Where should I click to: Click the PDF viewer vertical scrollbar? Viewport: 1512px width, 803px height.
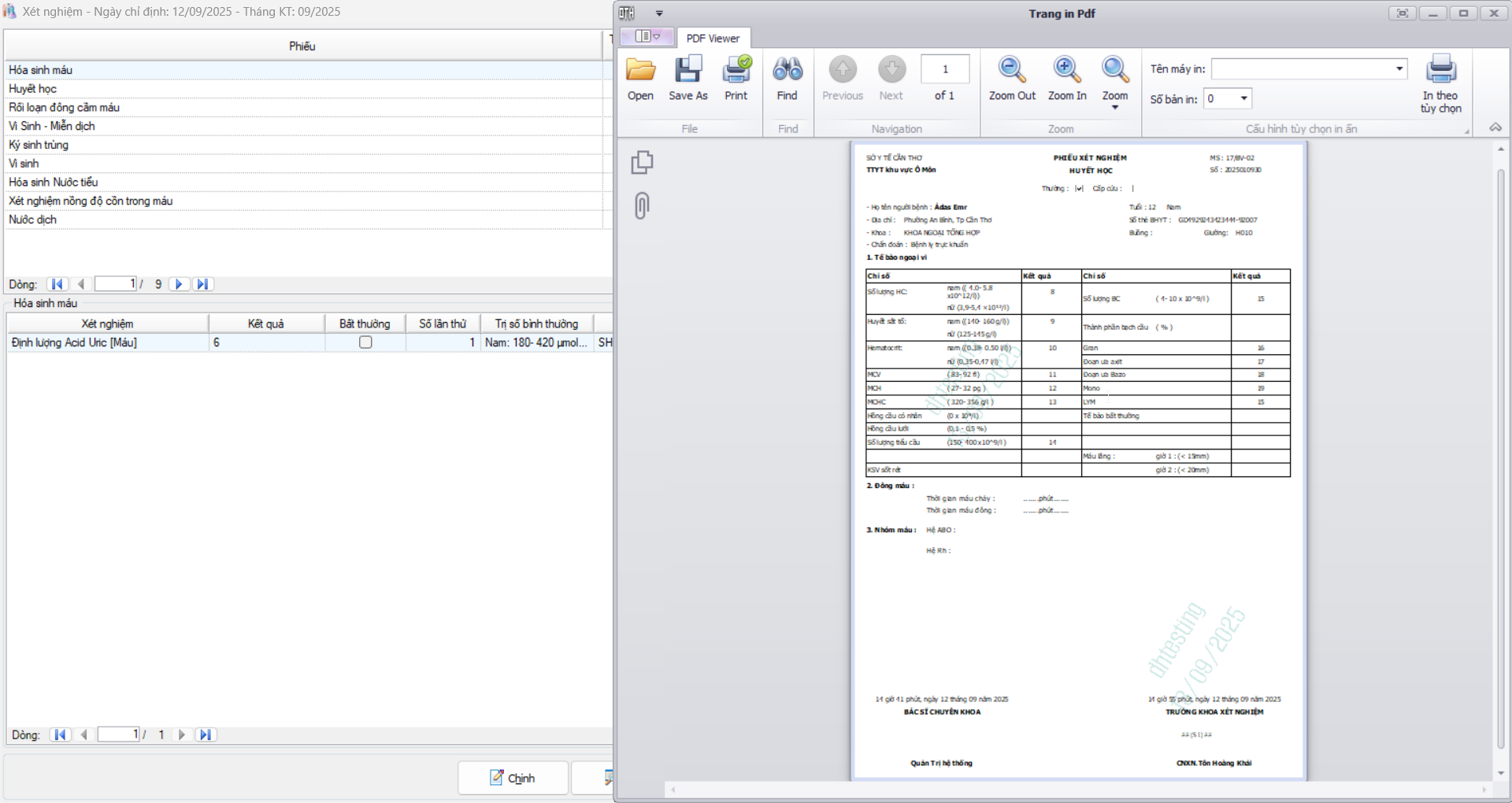[x=1500, y=461]
